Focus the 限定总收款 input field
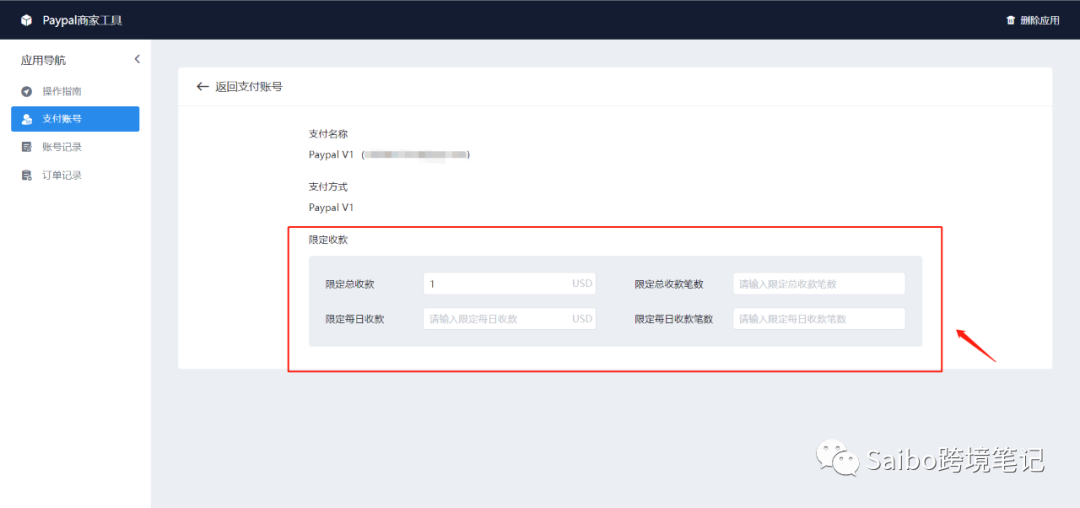The width and height of the screenshot is (1080, 508). (509, 284)
